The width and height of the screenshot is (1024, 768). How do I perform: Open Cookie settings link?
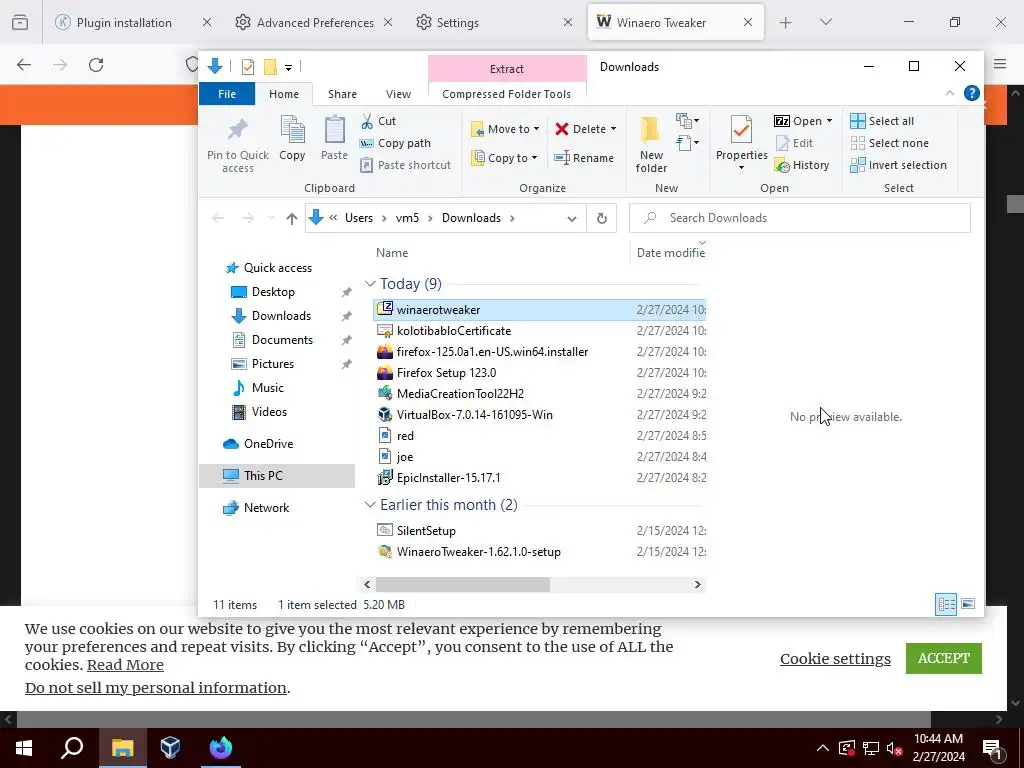[835, 658]
